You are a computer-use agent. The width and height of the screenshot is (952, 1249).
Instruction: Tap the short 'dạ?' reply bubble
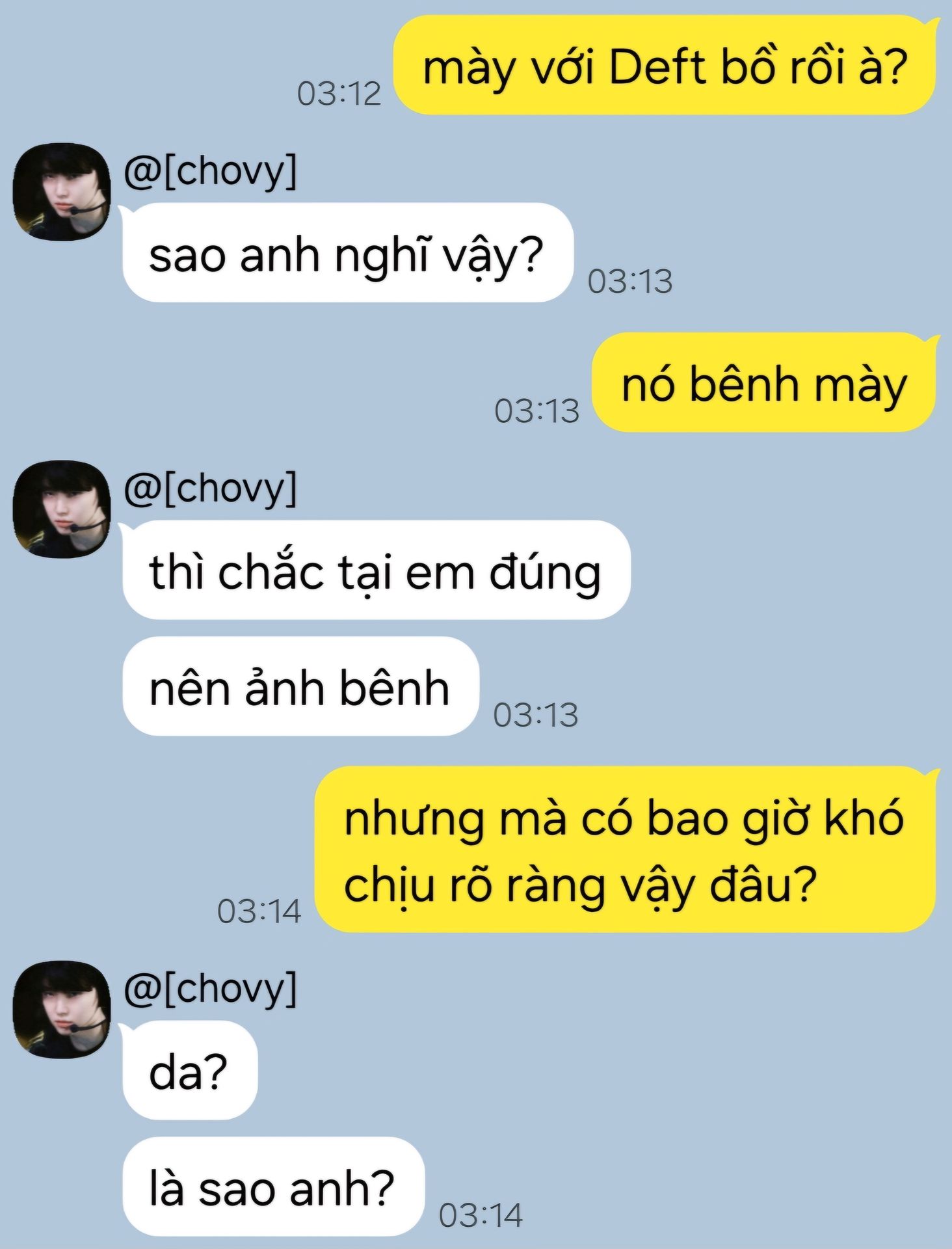(x=190, y=1070)
